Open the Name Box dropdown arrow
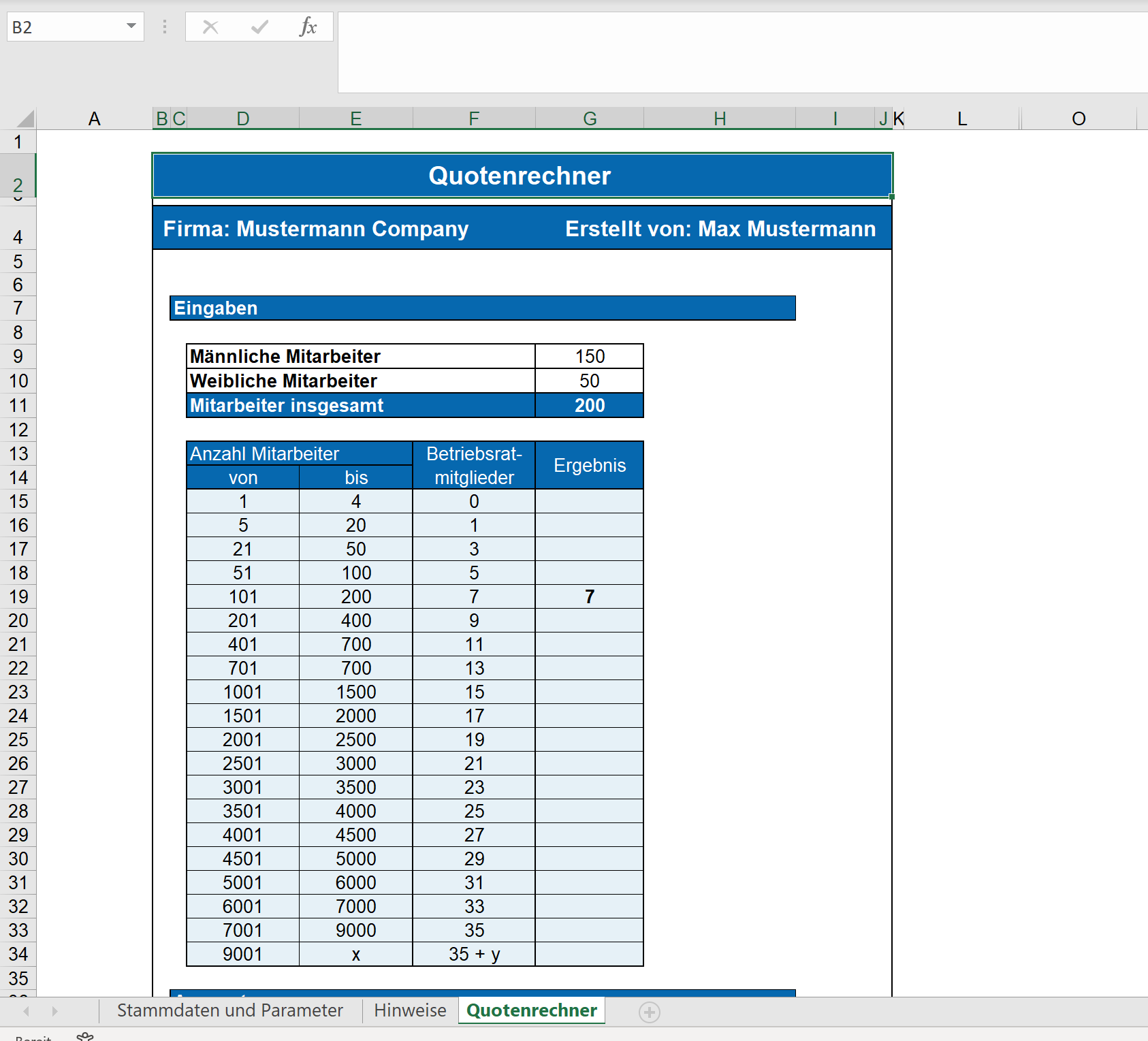The image size is (1148, 1041). (131, 27)
